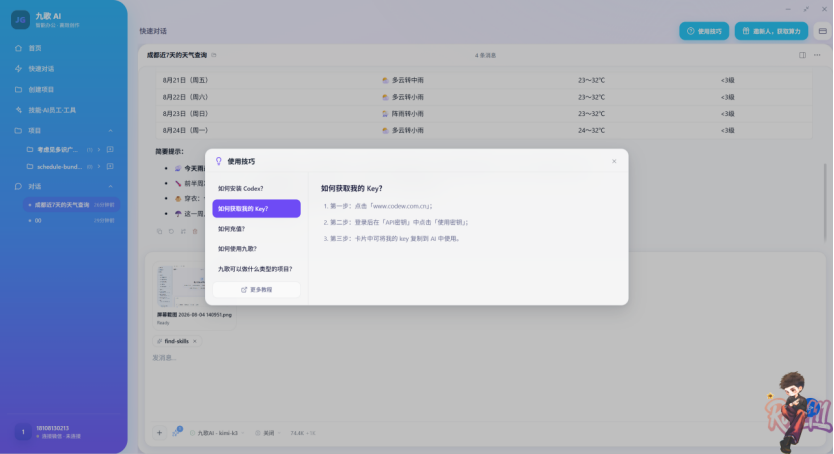Click the branch icon below the reply
The width and height of the screenshot is (834, 454).
point(183,231)
